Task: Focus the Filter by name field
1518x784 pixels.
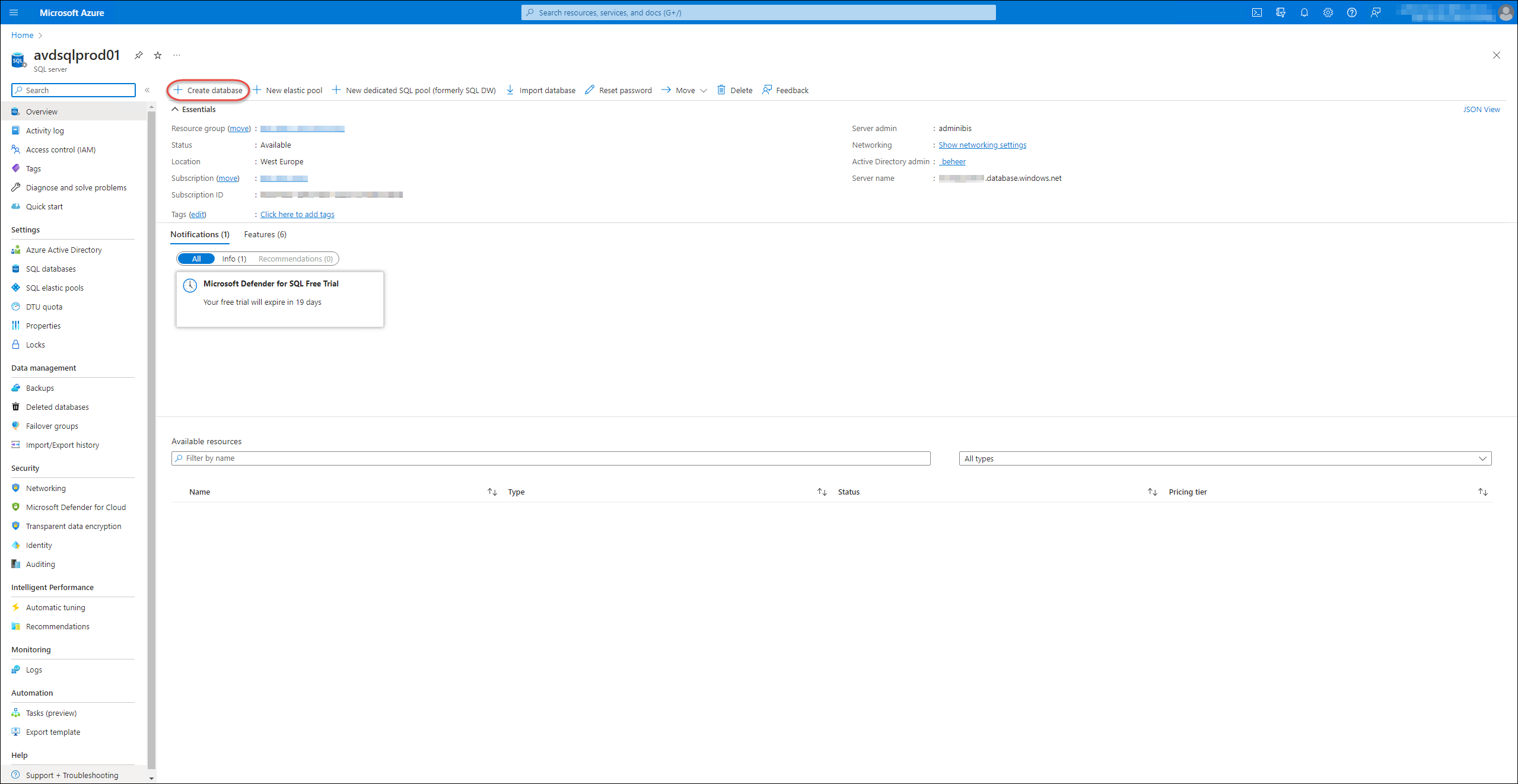Action: click(x=550, y=458)
